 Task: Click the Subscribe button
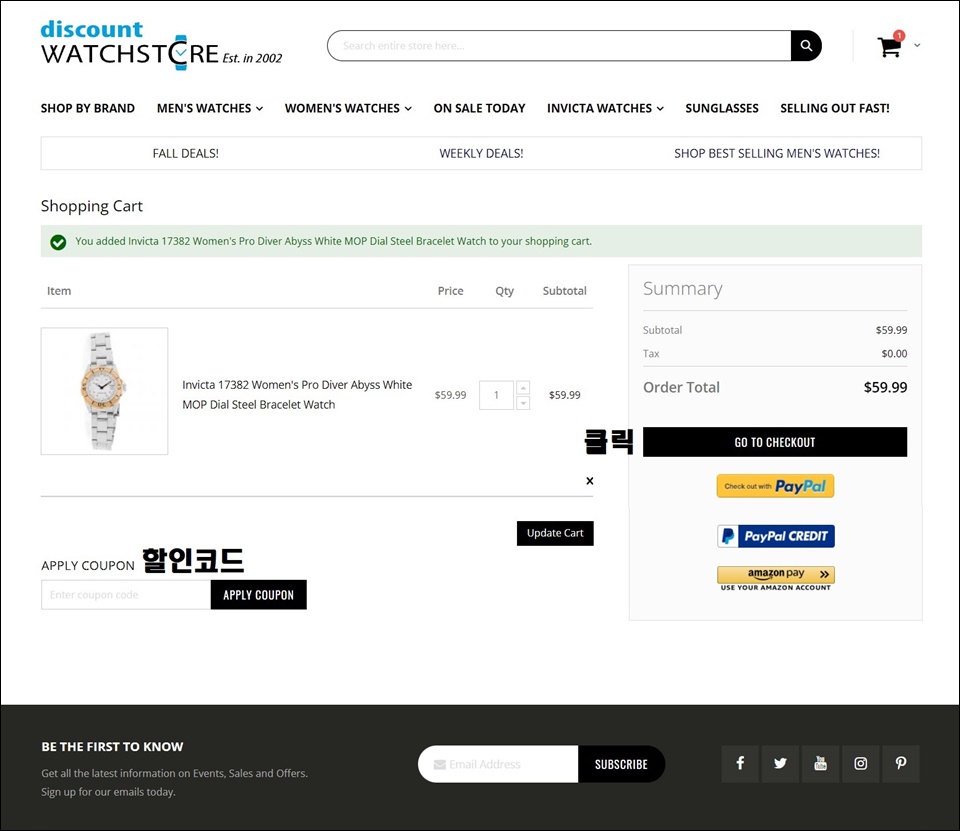621,764
